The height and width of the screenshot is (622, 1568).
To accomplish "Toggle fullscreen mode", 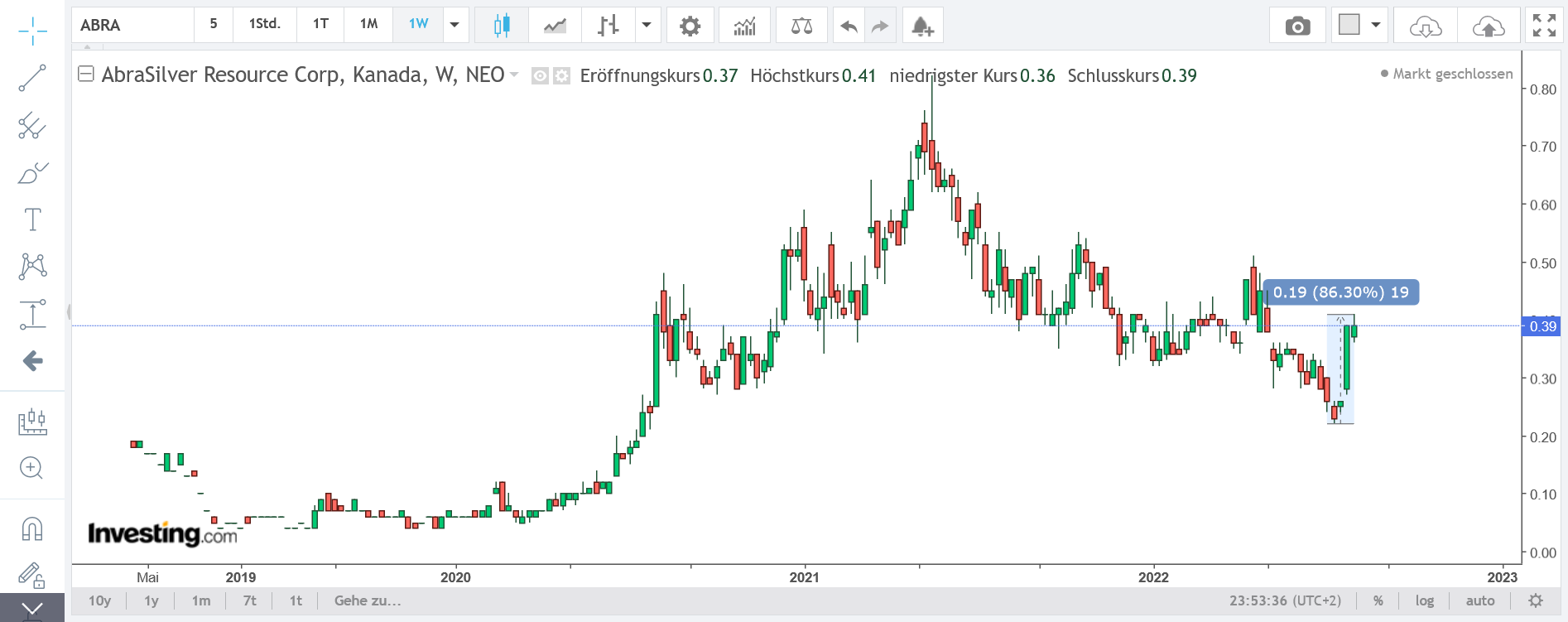I will [1544, 26].
